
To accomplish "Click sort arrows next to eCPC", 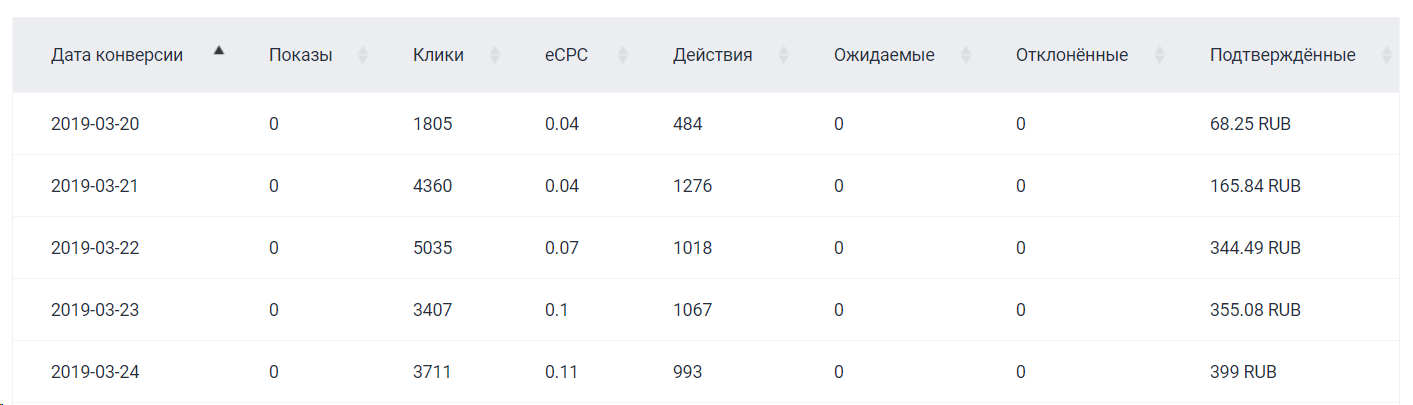I will 622,55.
